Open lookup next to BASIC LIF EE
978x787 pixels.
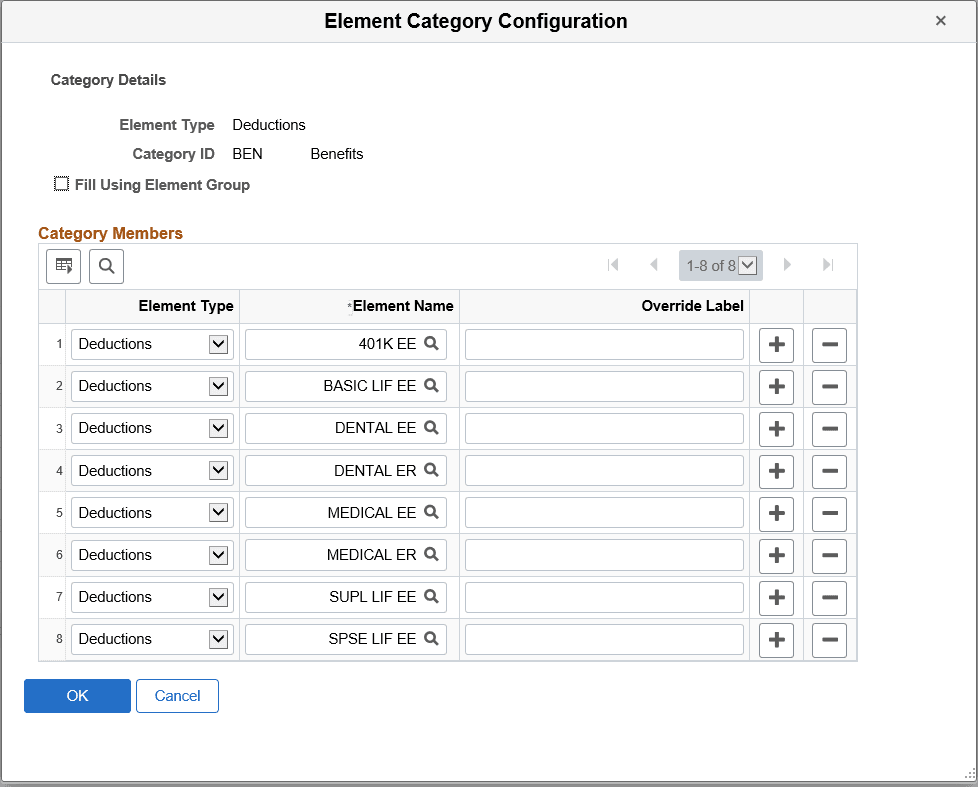point(432,385)
